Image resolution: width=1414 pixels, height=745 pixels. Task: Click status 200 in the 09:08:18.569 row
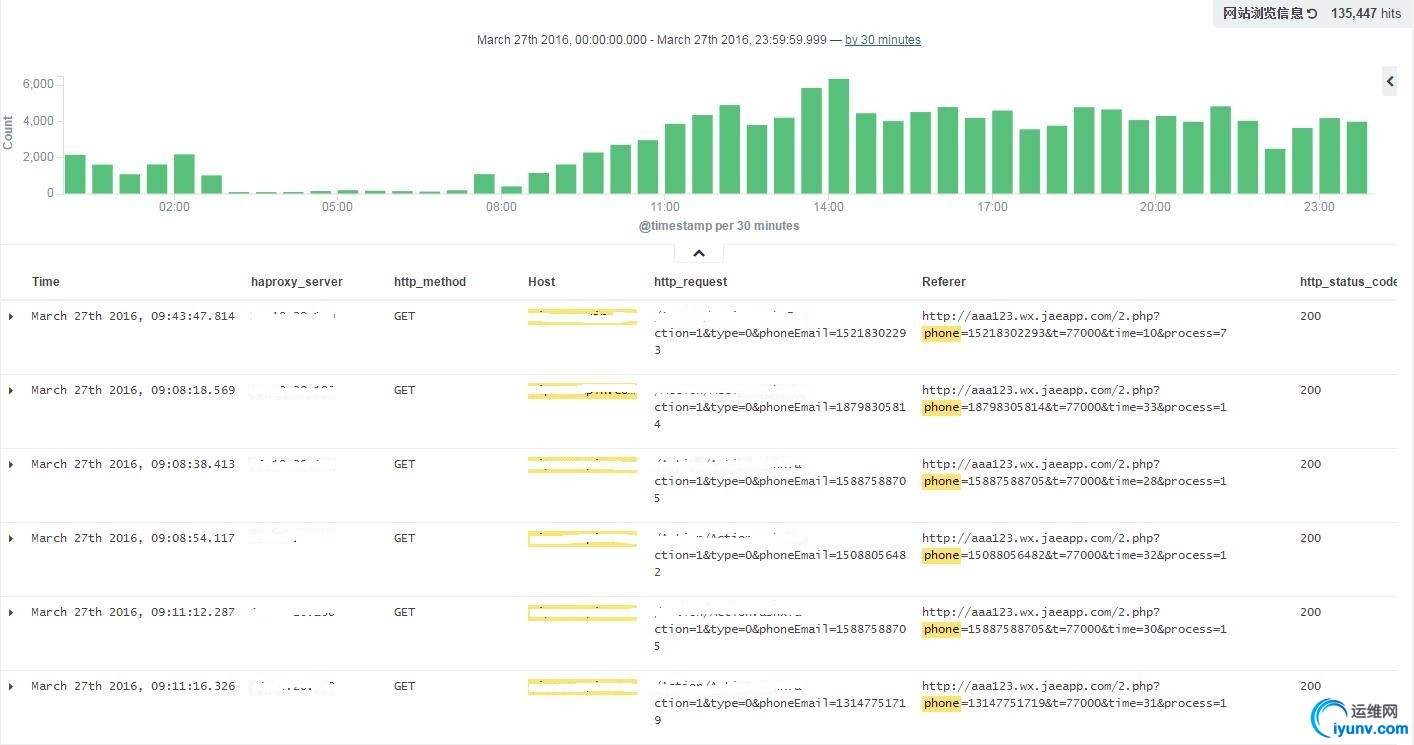[x=1310, y=390]
